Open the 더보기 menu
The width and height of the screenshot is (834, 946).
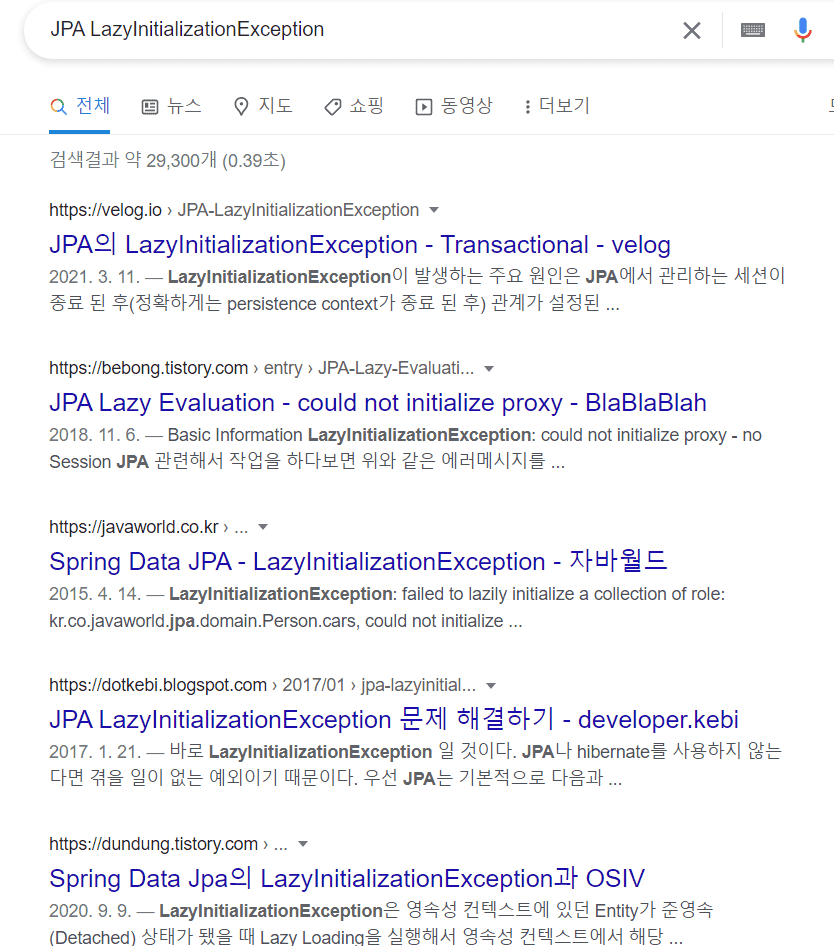tap(557, 106)
